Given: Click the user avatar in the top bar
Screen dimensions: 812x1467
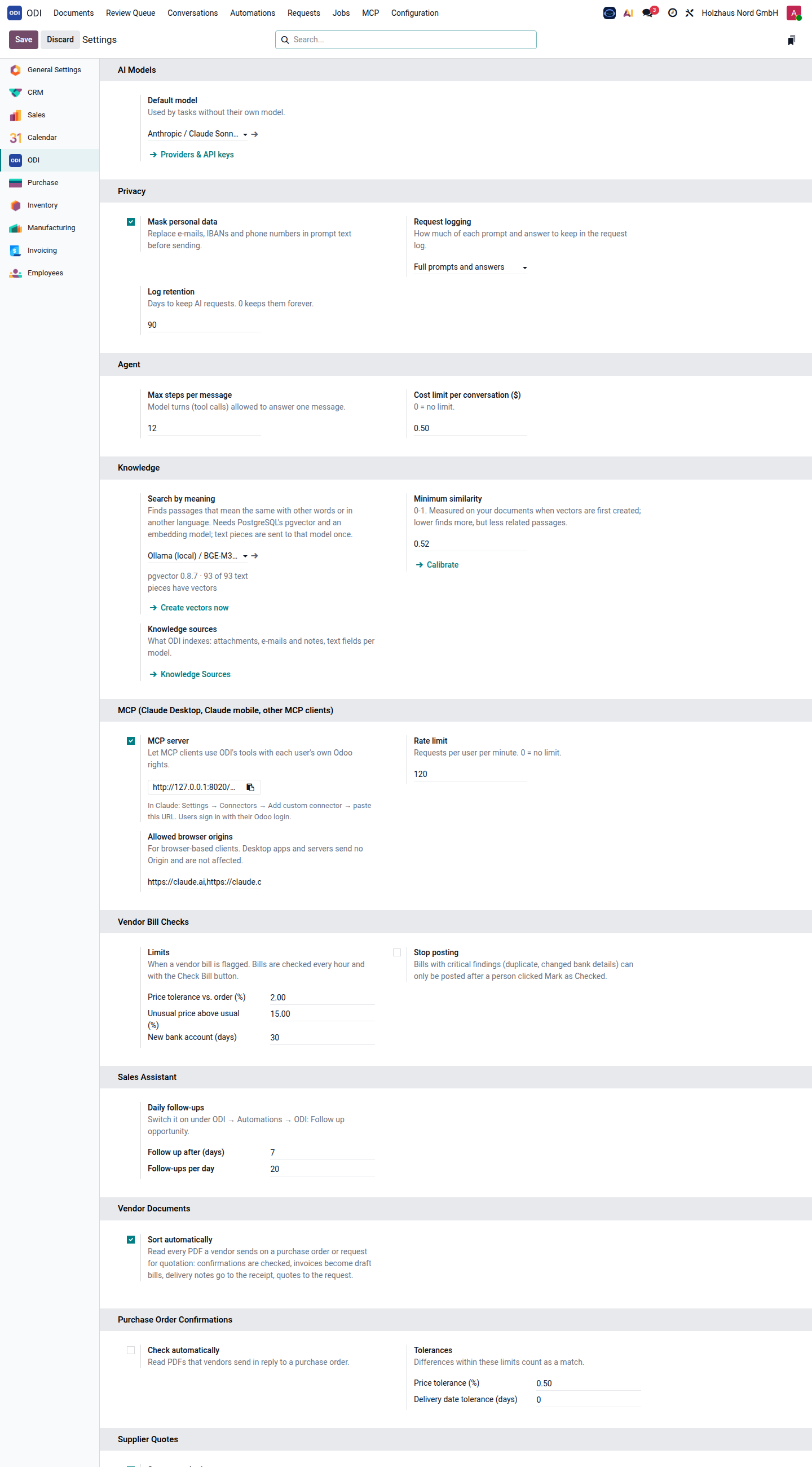Looking at the screenshot, I should pos(793,12).
